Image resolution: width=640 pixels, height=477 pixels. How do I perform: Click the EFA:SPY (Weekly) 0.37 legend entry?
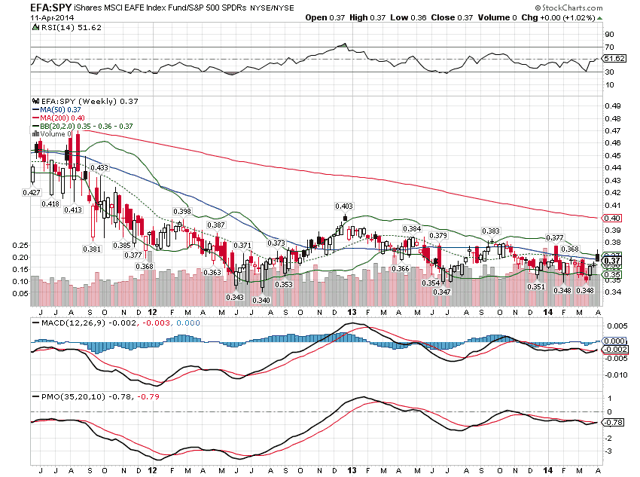pos(89,101)
